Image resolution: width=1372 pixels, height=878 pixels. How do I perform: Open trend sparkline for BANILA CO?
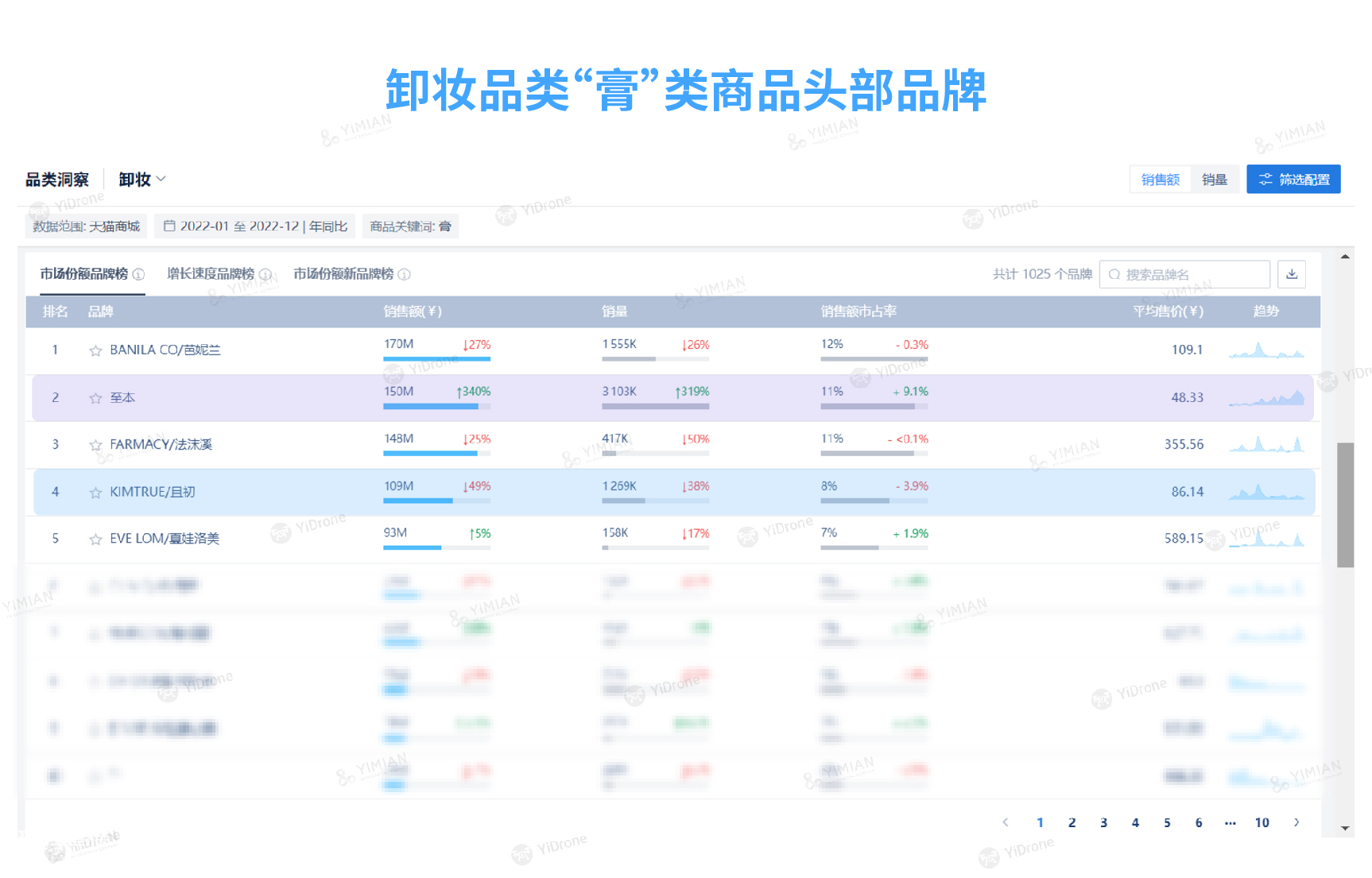(1266, 350)
